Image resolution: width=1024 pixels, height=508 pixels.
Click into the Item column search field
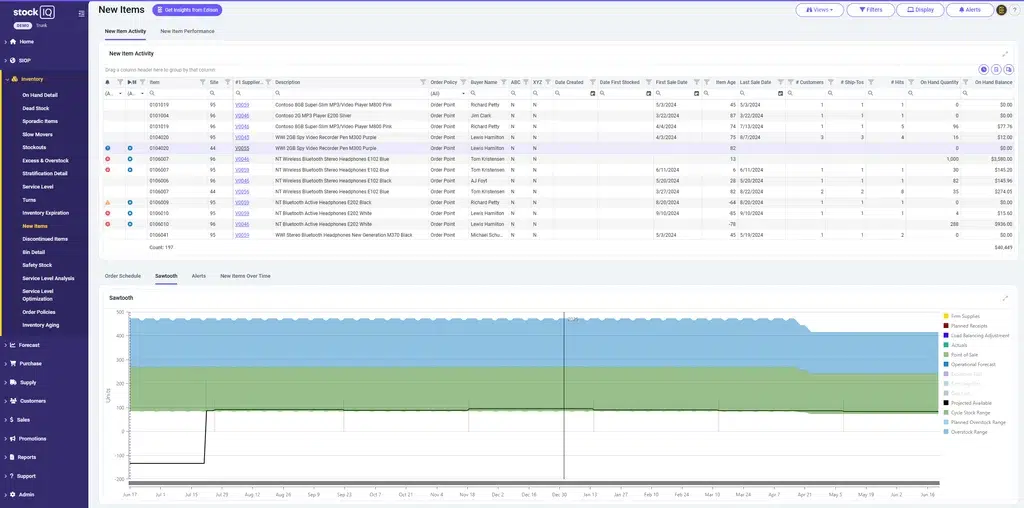(176, 93)
